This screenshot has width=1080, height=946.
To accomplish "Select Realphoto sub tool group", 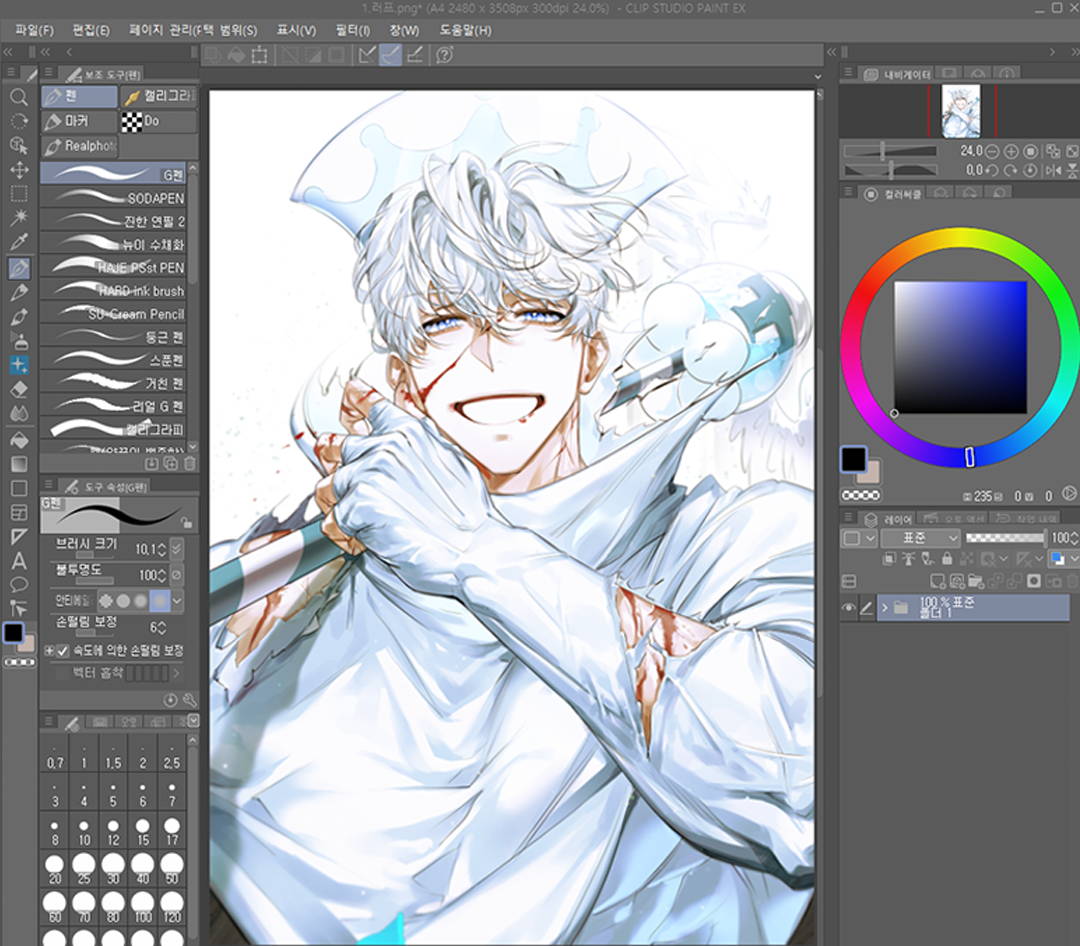I will pos(79,146).
